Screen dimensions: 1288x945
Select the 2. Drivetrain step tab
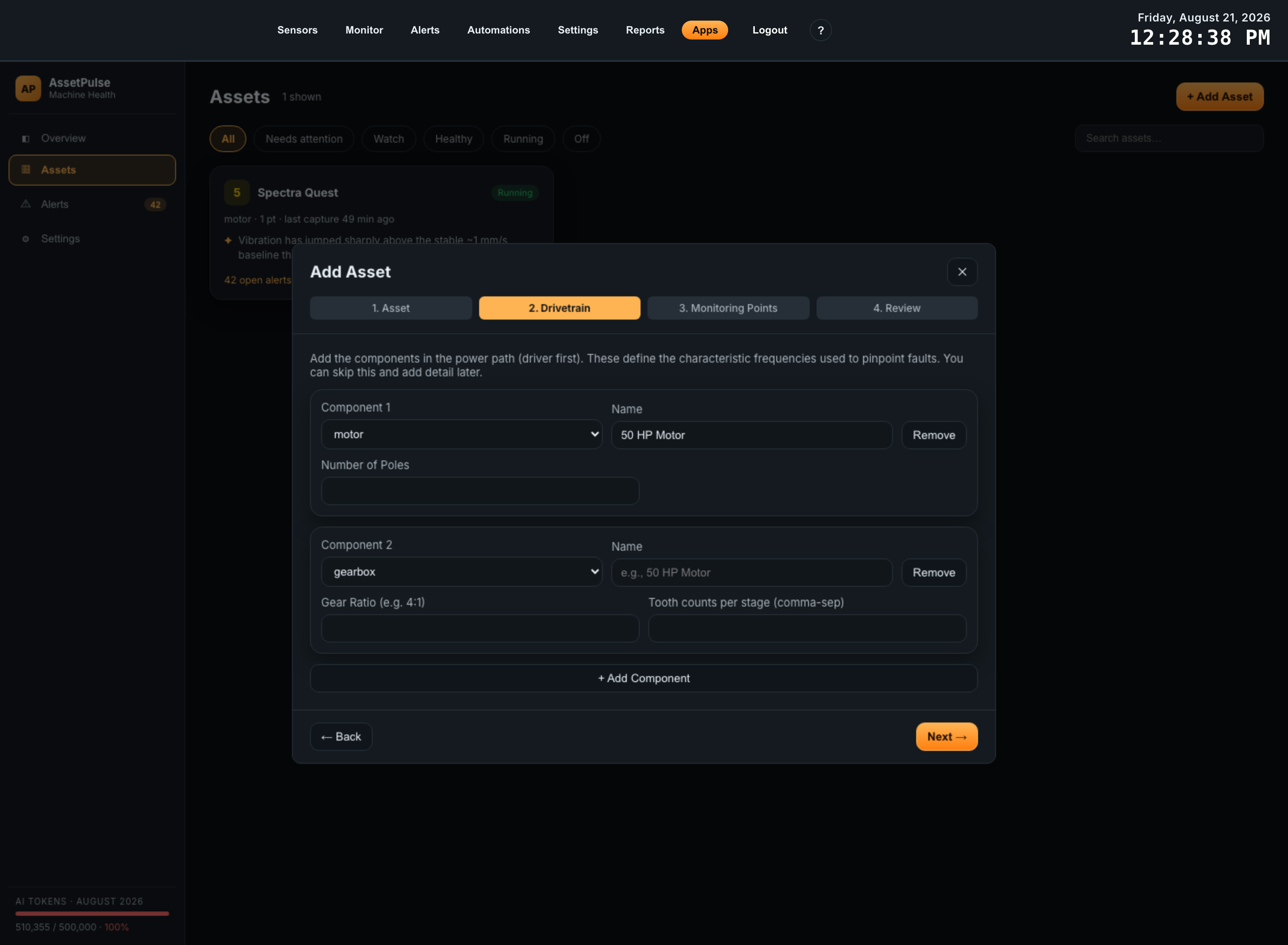(x=559, y=308)
